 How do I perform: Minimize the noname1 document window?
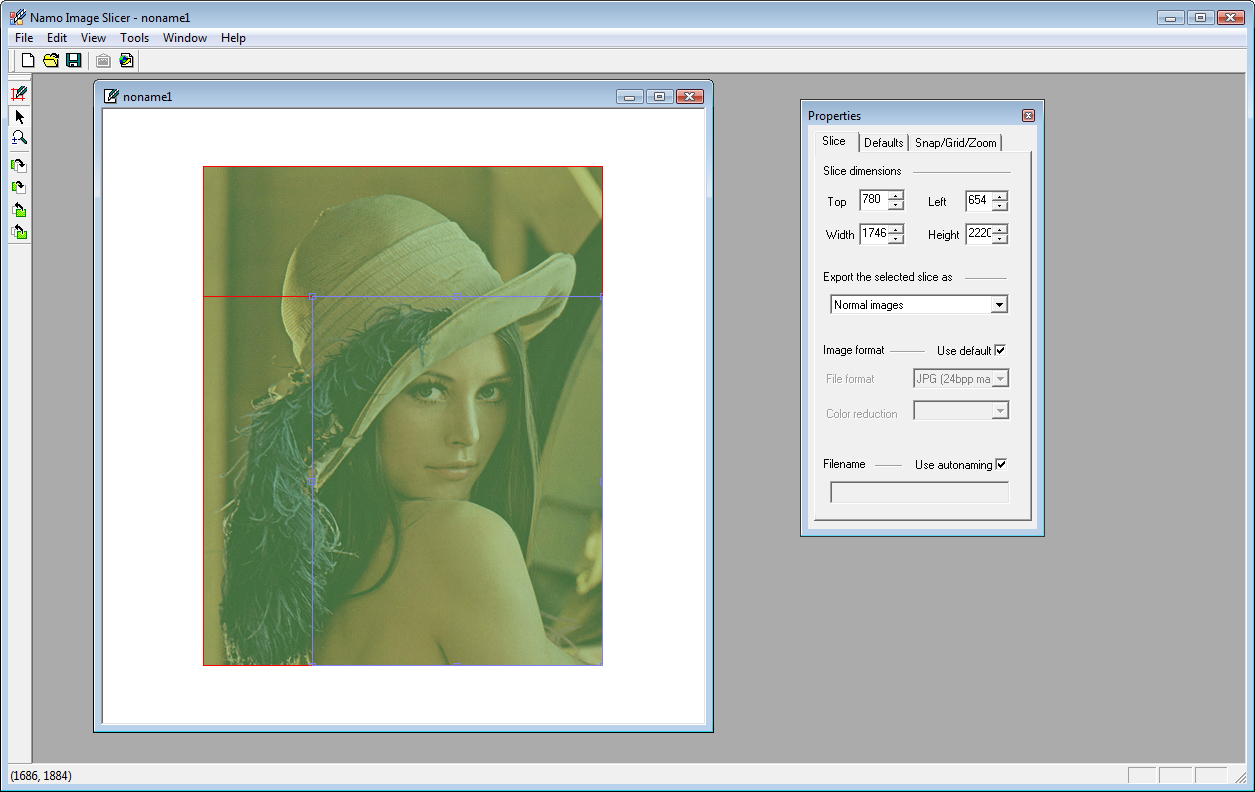[629, 96]
